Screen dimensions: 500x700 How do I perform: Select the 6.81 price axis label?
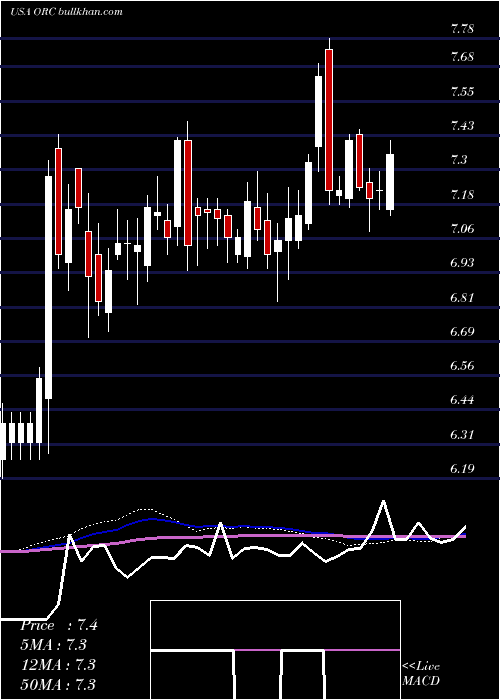click(x=462, y=297)
